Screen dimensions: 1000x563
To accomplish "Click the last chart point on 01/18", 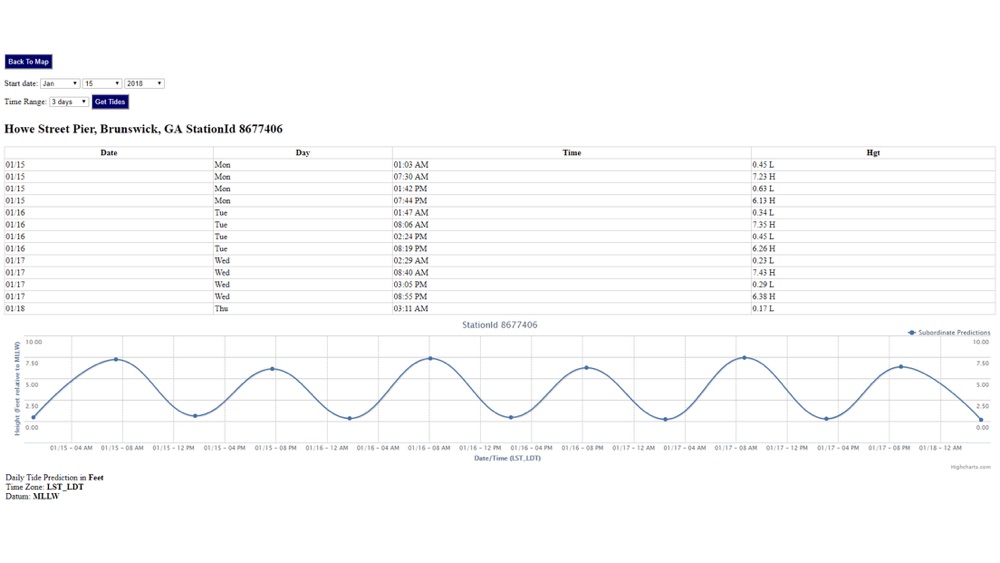I will pyautogui.click(x=981, y=420).
